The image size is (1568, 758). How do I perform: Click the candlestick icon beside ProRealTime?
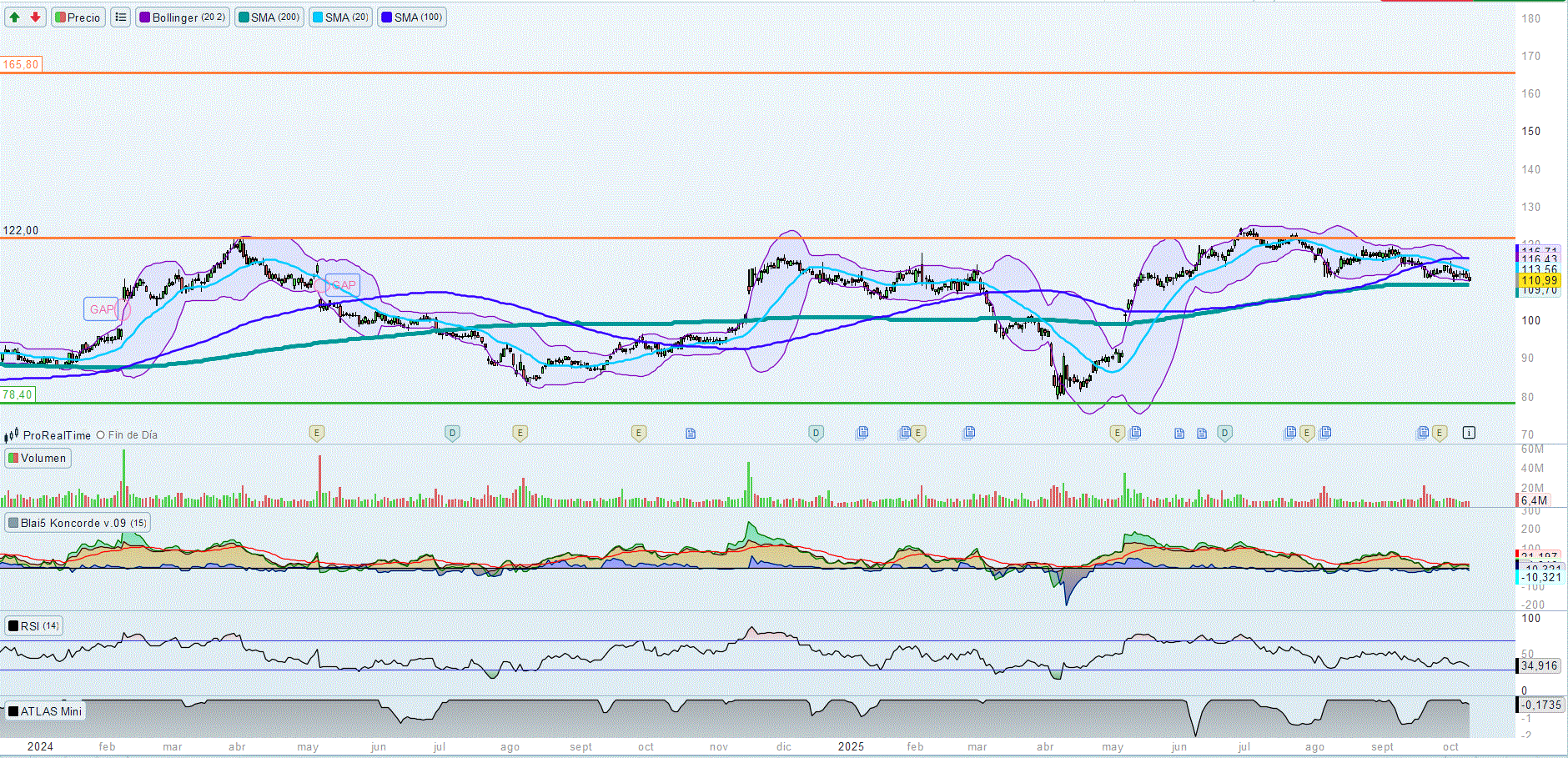tap(12, 435)
